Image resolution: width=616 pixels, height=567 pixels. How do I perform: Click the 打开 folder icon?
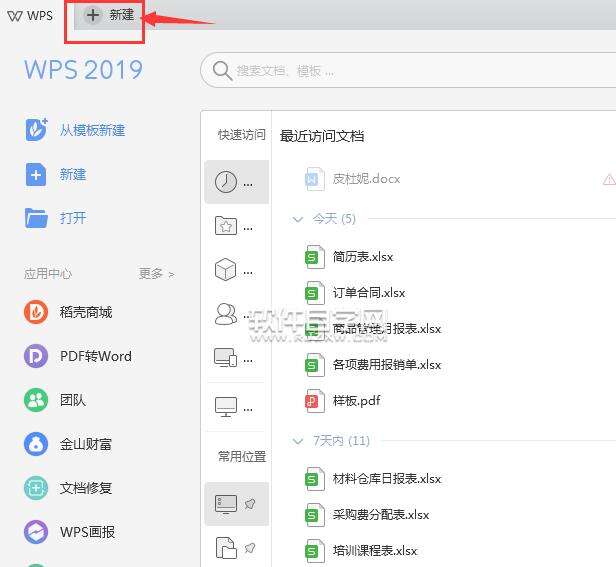point(36,218)
